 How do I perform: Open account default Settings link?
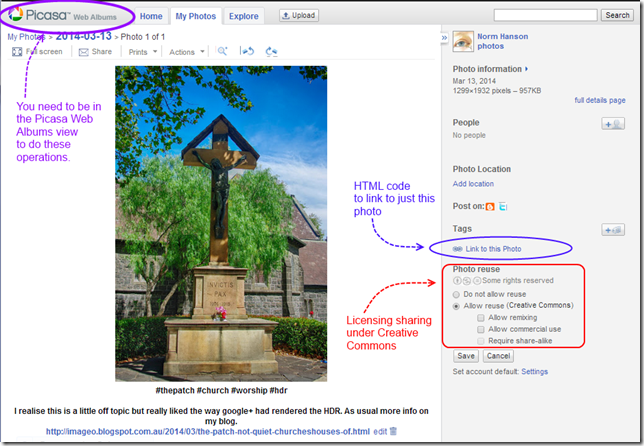click(x=534, y=372)
